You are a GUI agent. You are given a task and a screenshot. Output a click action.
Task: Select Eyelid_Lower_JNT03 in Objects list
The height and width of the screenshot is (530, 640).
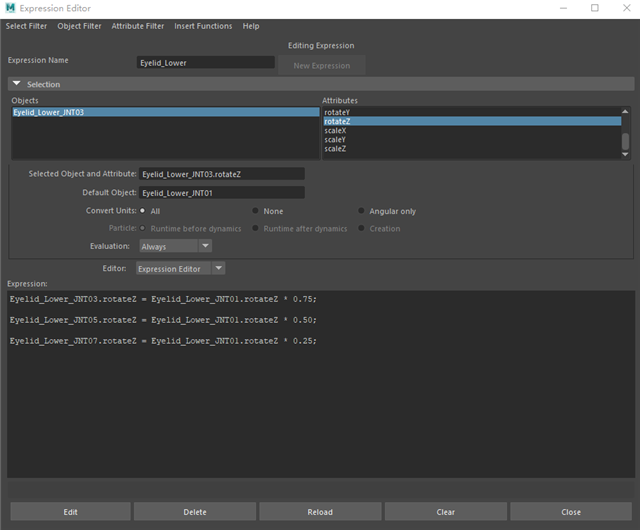pyautogui.click(x=49, y=113)
